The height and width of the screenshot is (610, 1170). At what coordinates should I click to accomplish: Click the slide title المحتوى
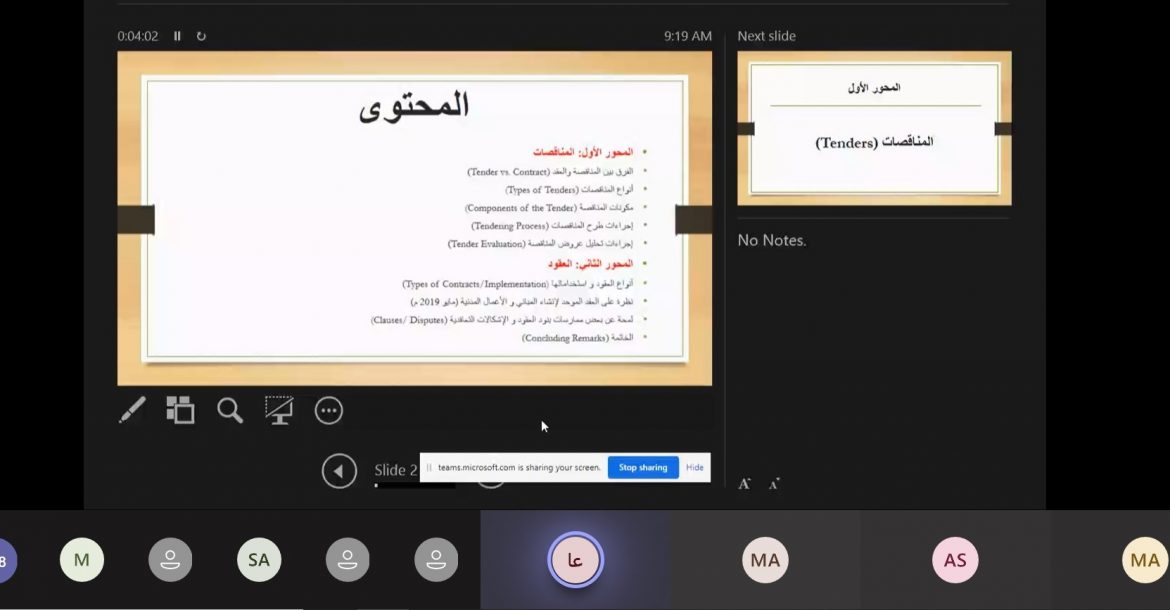point(414,105)
